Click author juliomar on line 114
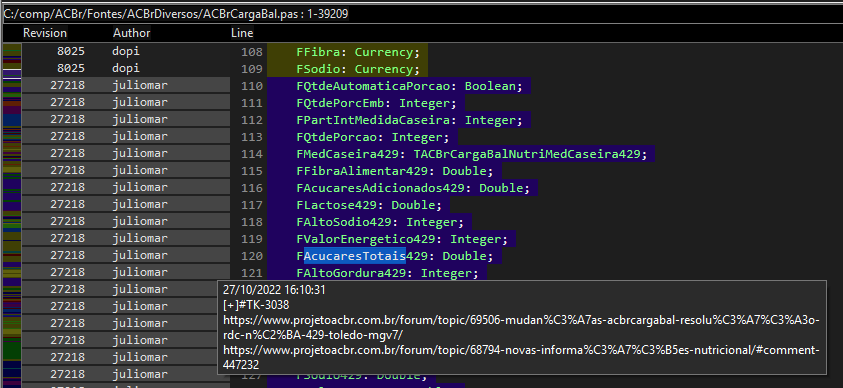The image size is (843, 388). (x=140, y=153)
